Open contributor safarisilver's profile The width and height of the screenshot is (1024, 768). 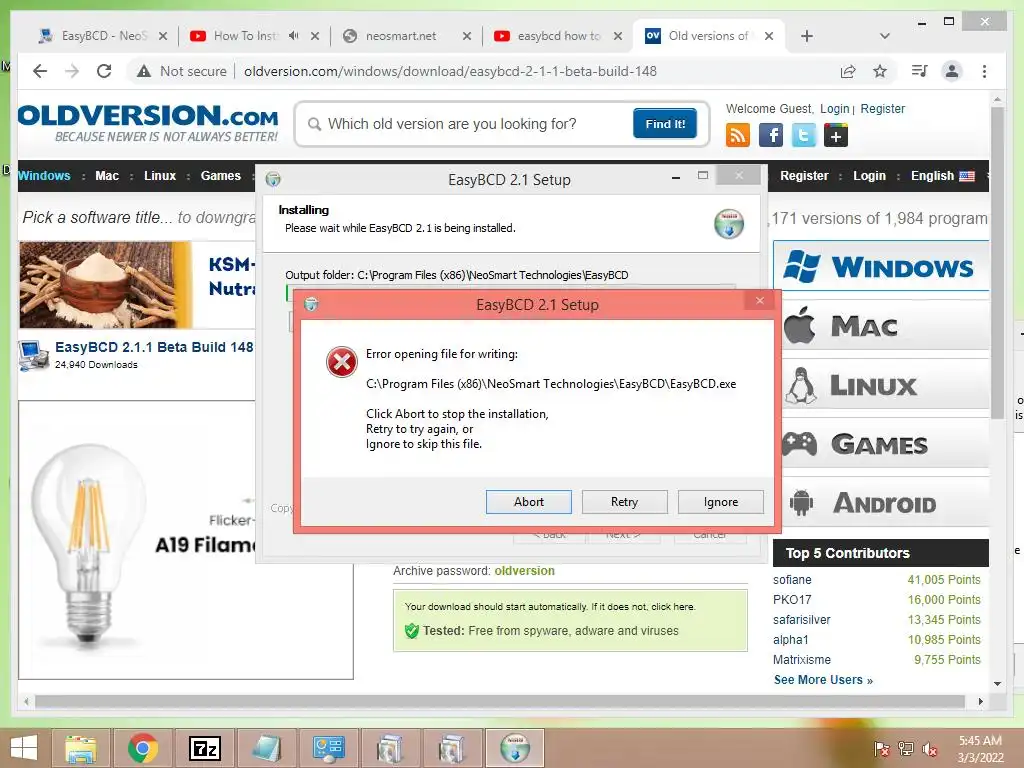click(x=802, y=620)
